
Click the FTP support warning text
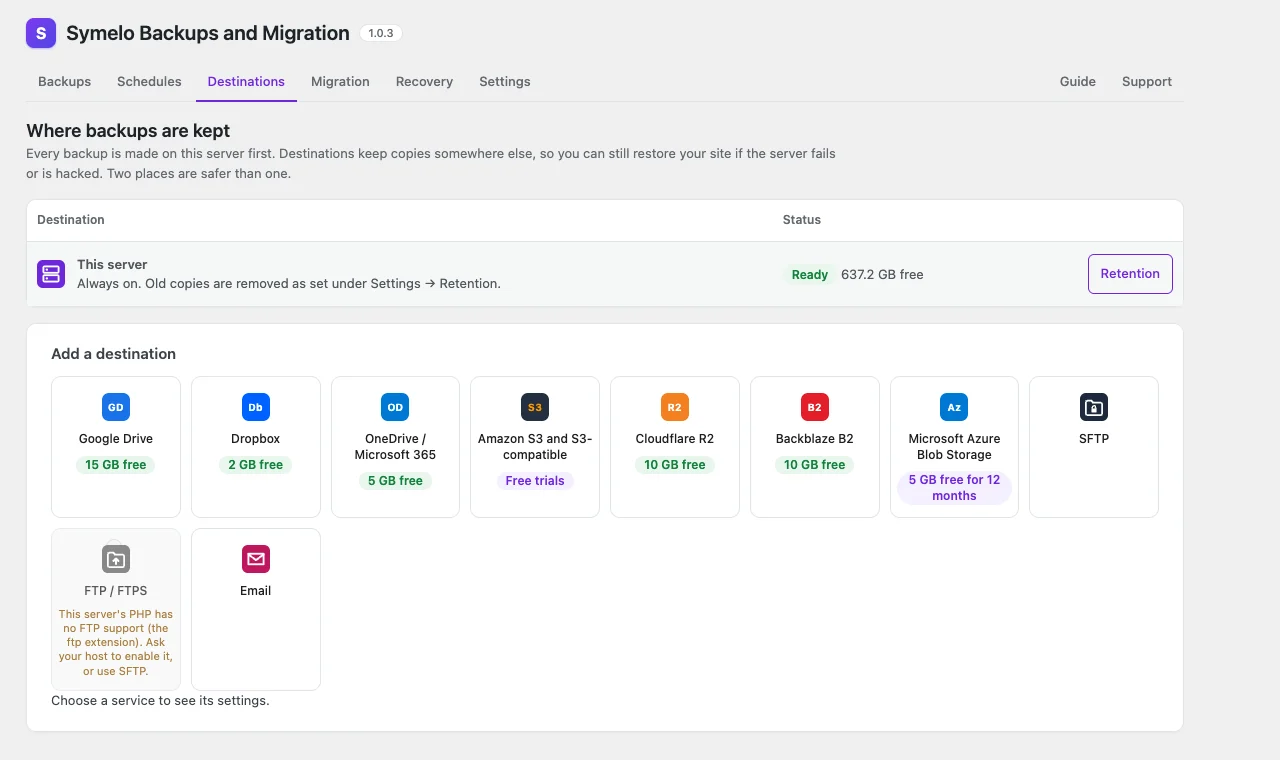click(x=116, y=643)
